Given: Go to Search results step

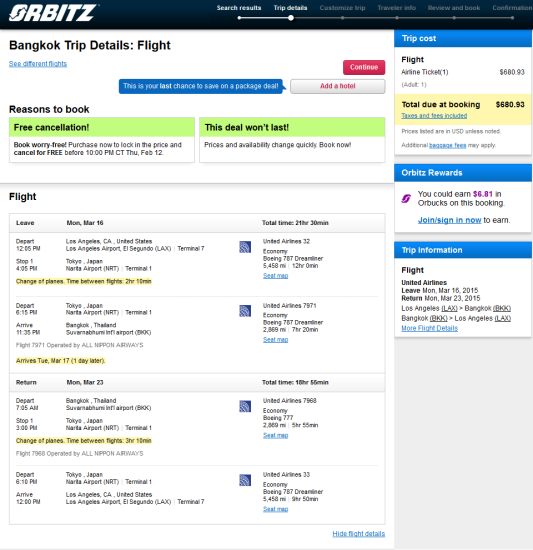Looking at the screenshot, I should (239, 8).
